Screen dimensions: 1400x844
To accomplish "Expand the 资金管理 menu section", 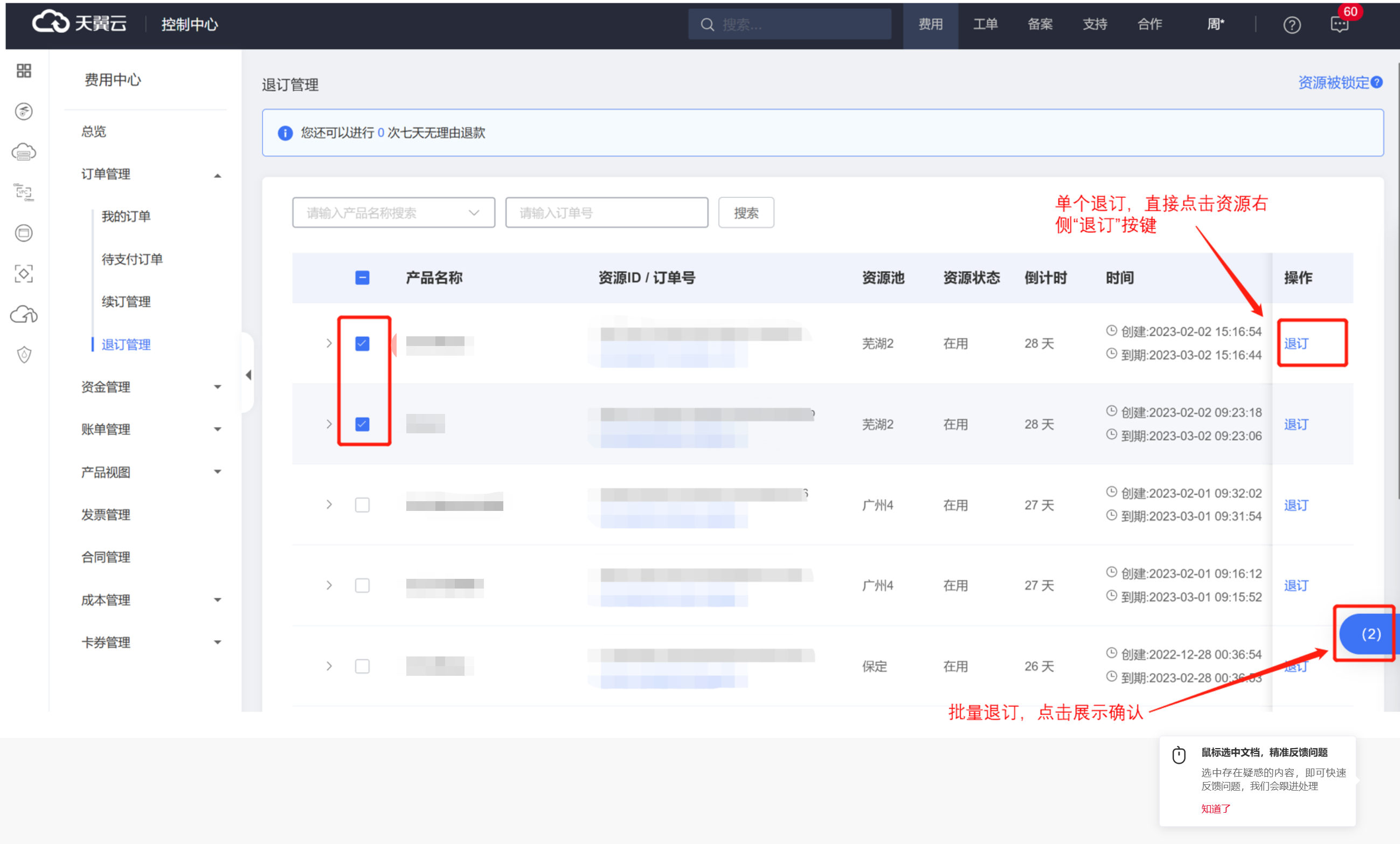I will [x=150, y=387].
